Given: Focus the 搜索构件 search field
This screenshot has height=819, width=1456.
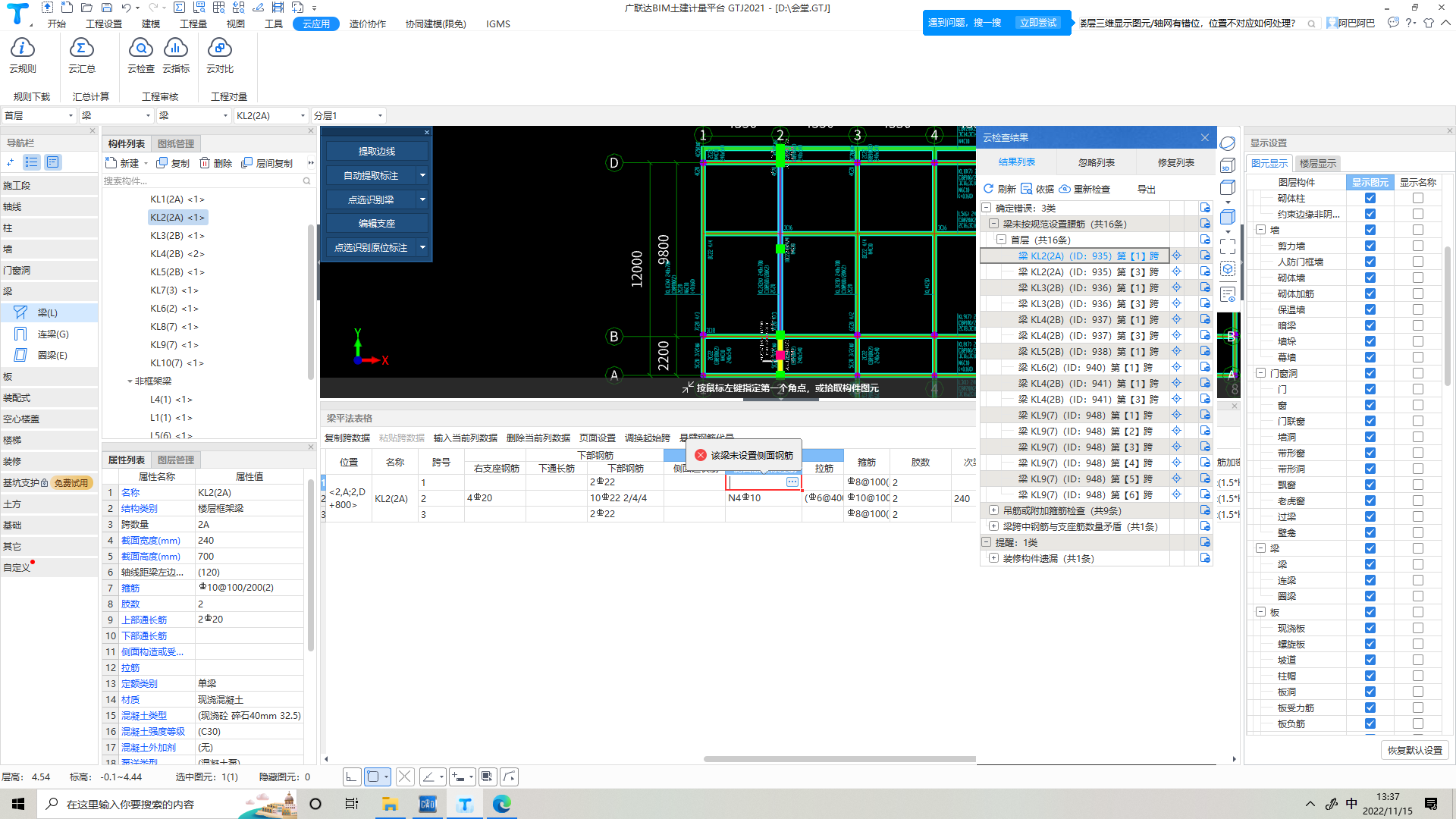Looking at the screenshot, I should [x=202, y=181].
